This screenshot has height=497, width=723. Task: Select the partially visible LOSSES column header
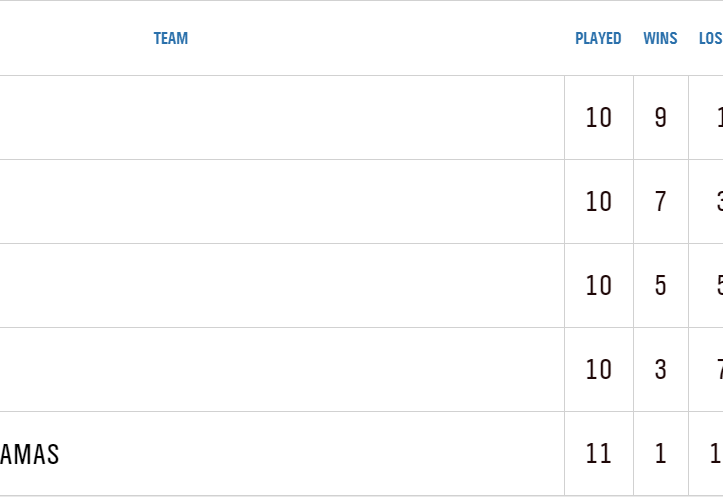coord(710,39)
